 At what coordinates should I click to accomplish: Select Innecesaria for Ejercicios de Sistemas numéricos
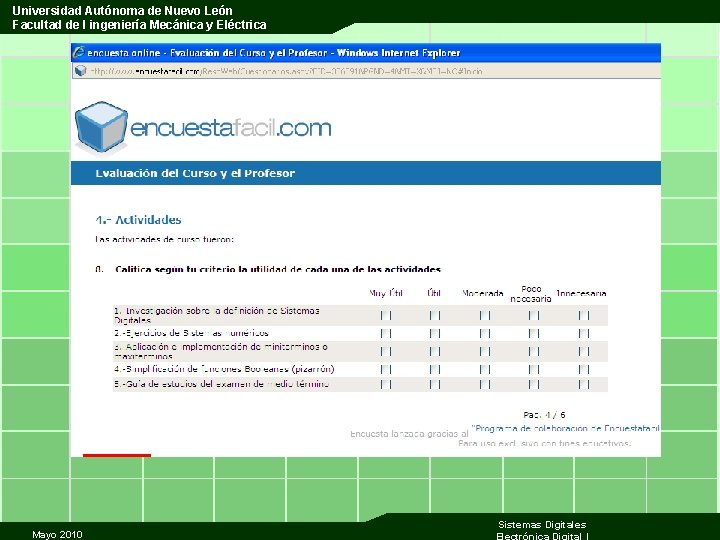[584, 333]
